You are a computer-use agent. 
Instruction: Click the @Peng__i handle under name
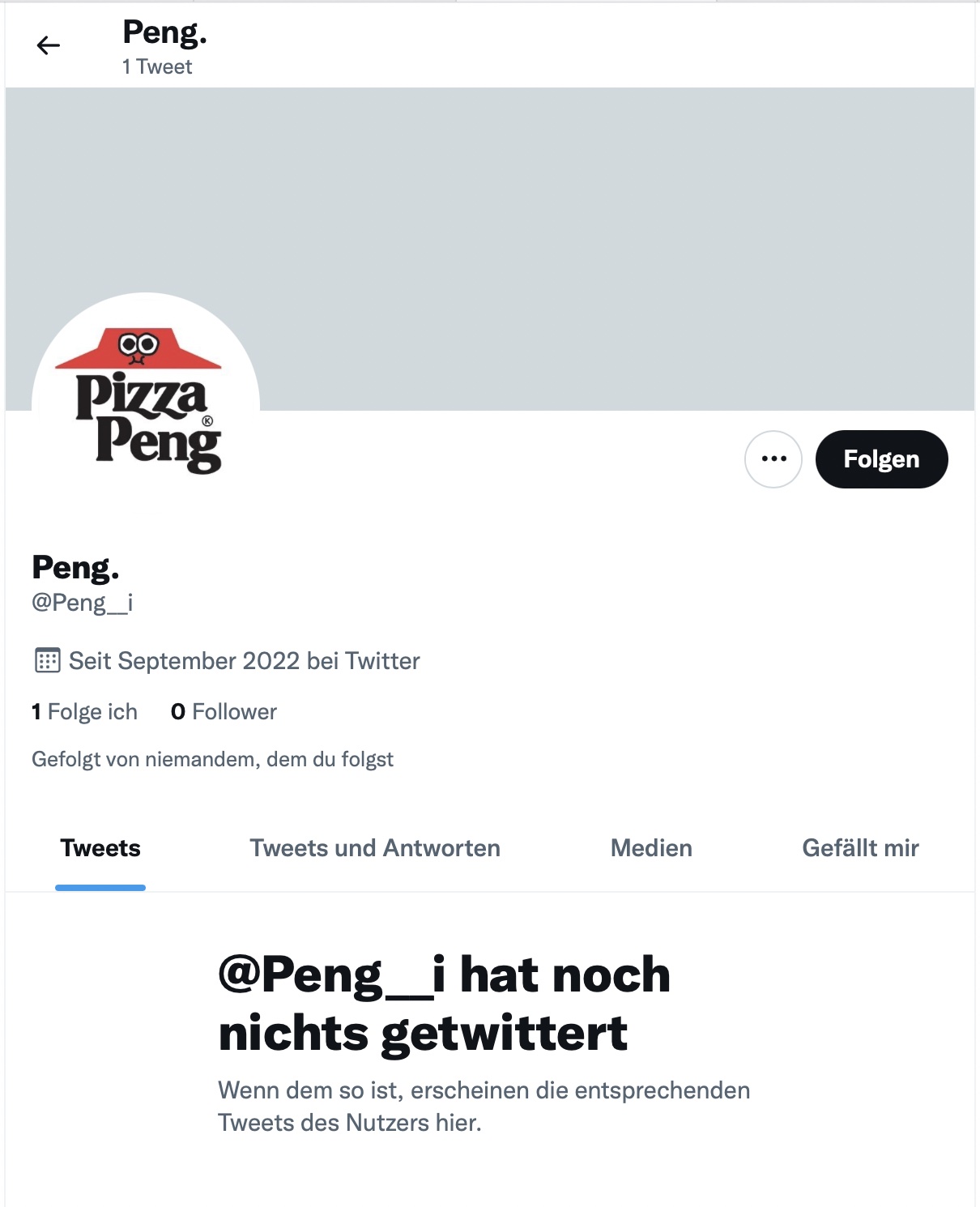pyautogui.click(x=82, y=603)
